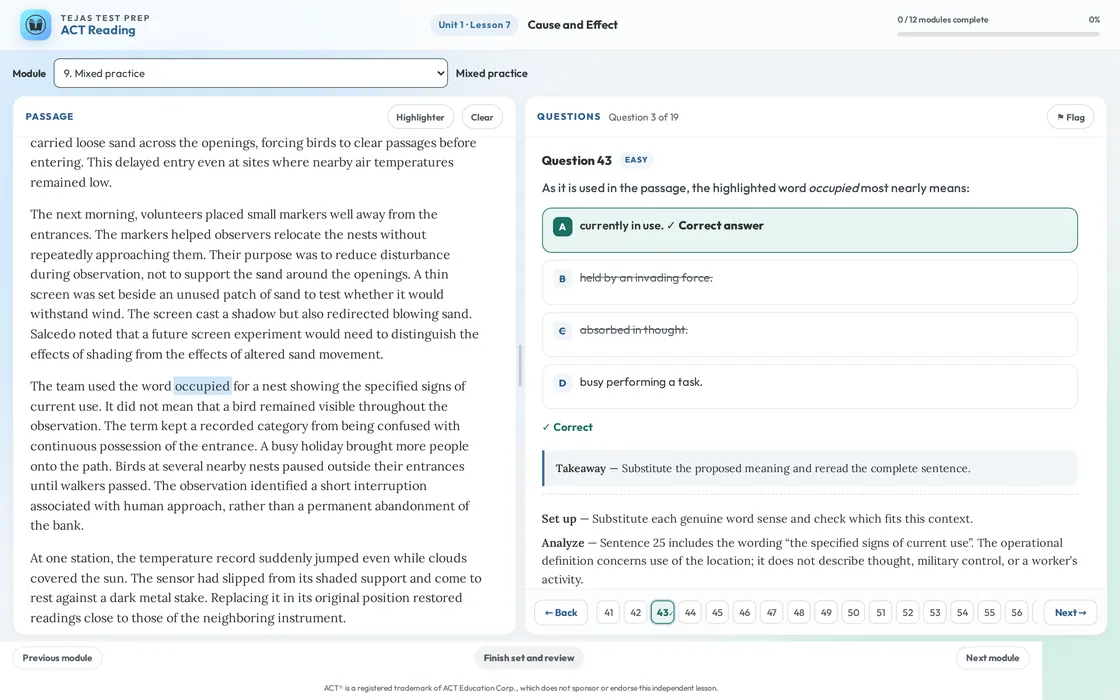Jump to question 47
This screenshot has height=700, width=1120.
tap(771, 613)
